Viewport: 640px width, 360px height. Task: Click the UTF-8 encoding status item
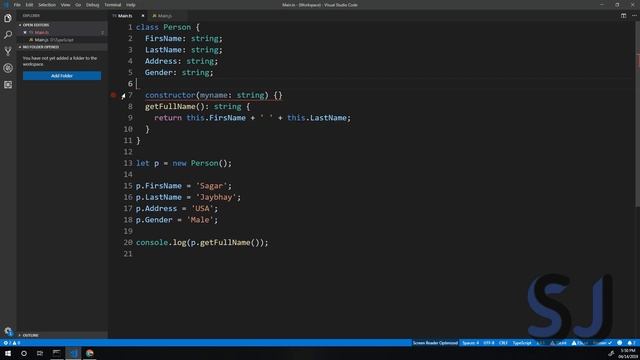[489, 343]
